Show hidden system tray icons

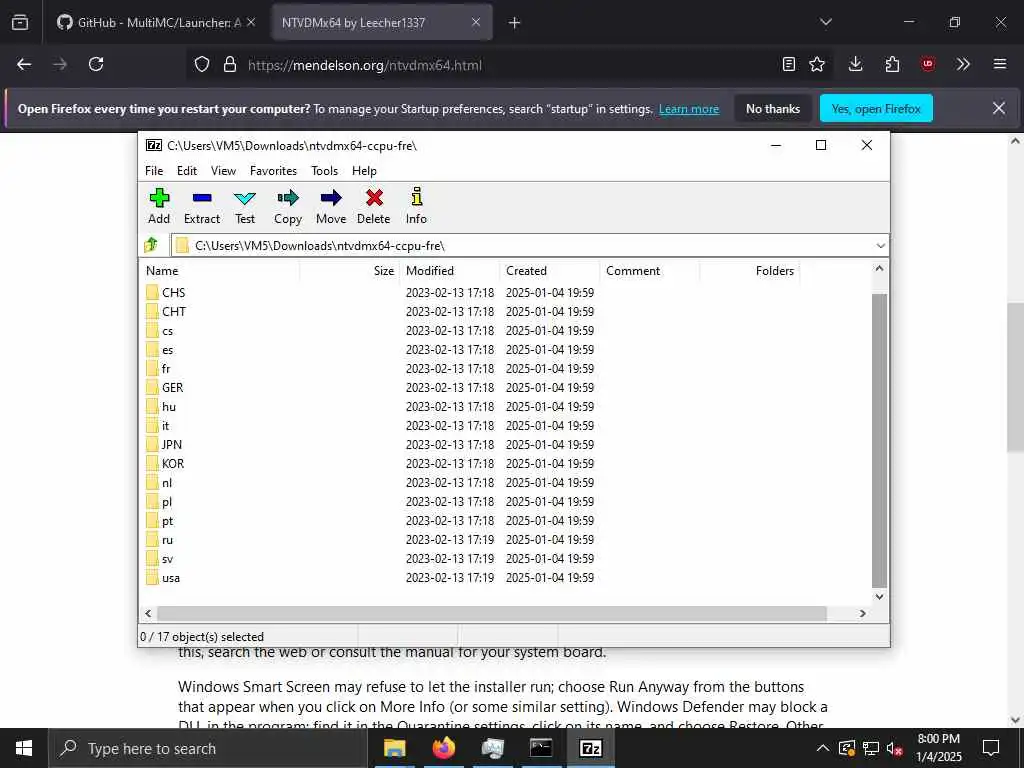pos(823,748)
